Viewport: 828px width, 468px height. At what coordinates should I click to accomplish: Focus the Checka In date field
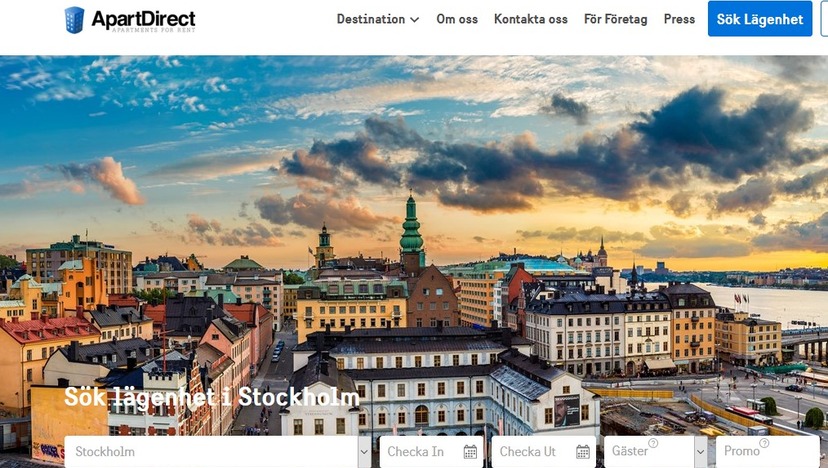(x=431, y=452)
